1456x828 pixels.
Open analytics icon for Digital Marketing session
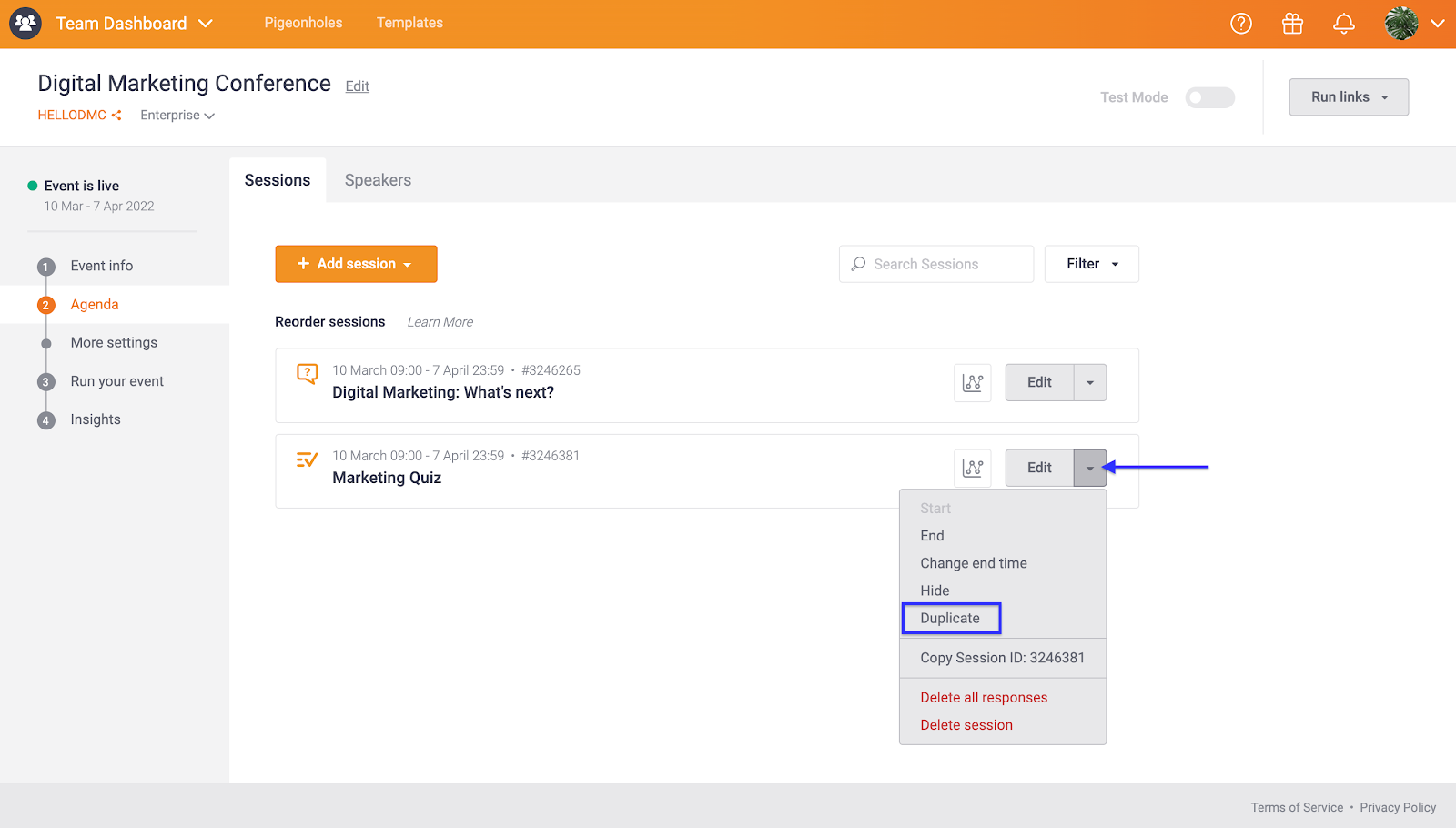(x=973, y=383)
